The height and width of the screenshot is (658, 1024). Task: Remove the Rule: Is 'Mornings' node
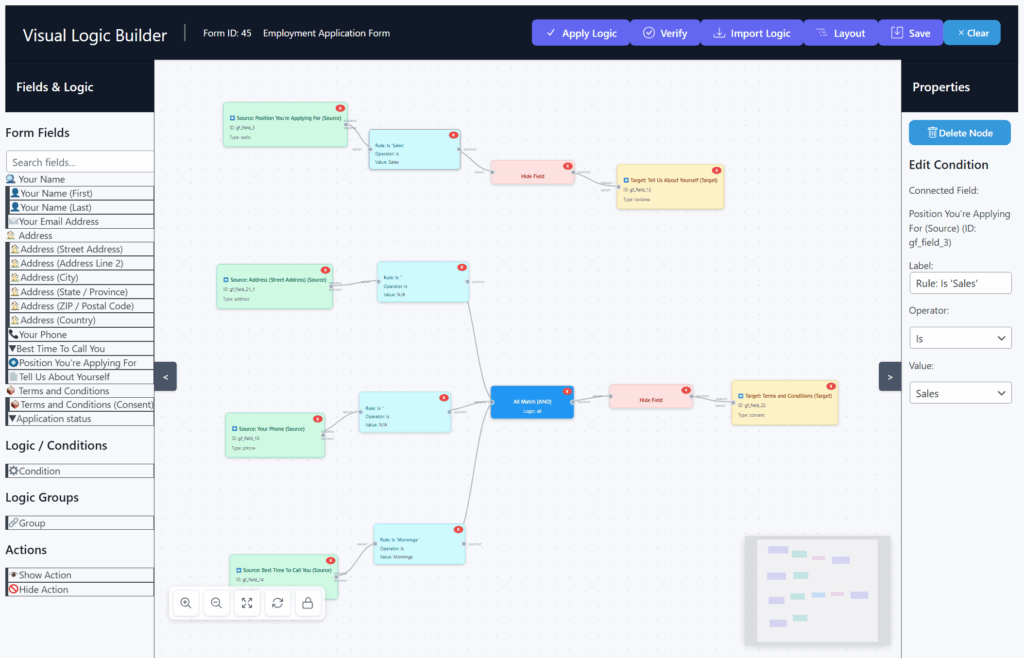pos(458,529)
